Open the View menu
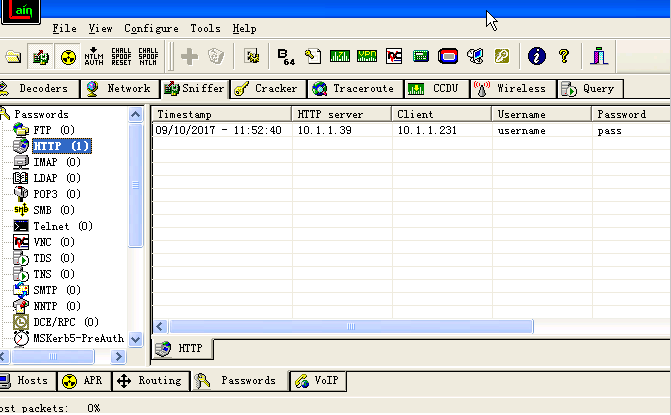 (x=101, y=29)
